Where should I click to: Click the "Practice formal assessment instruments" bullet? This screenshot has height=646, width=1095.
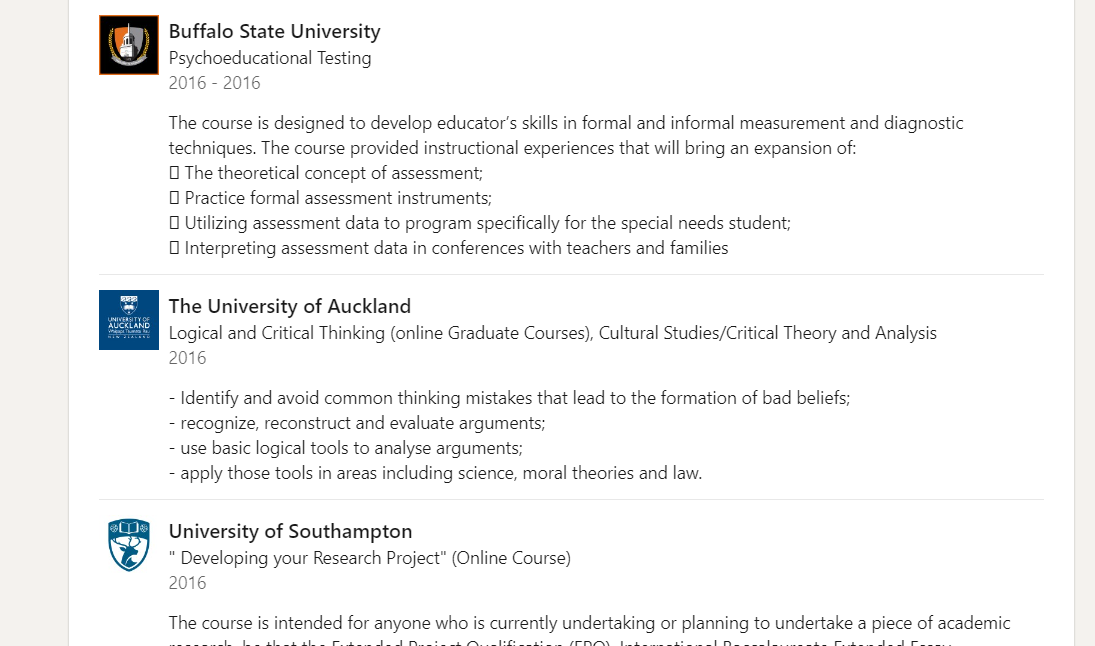(x=337, y=198)
